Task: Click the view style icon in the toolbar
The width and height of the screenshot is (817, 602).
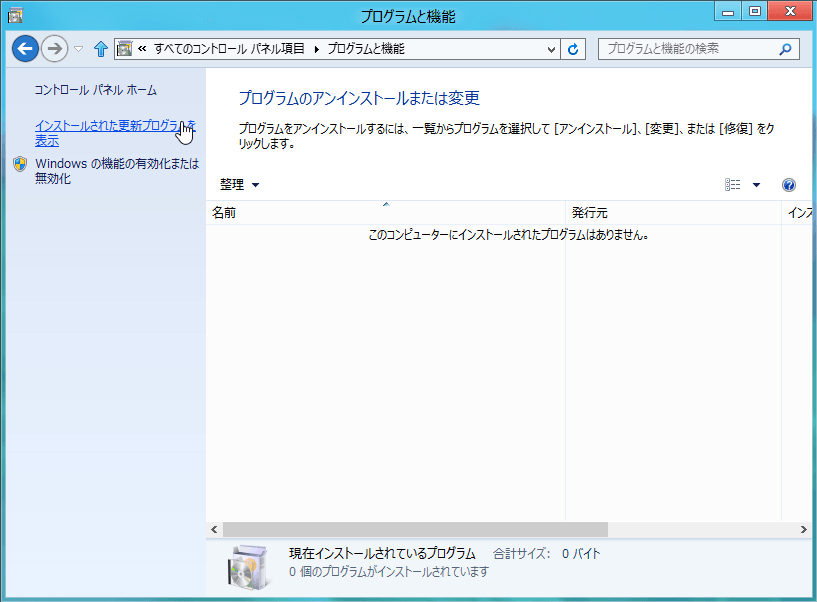Action: [x=732, y=185]
